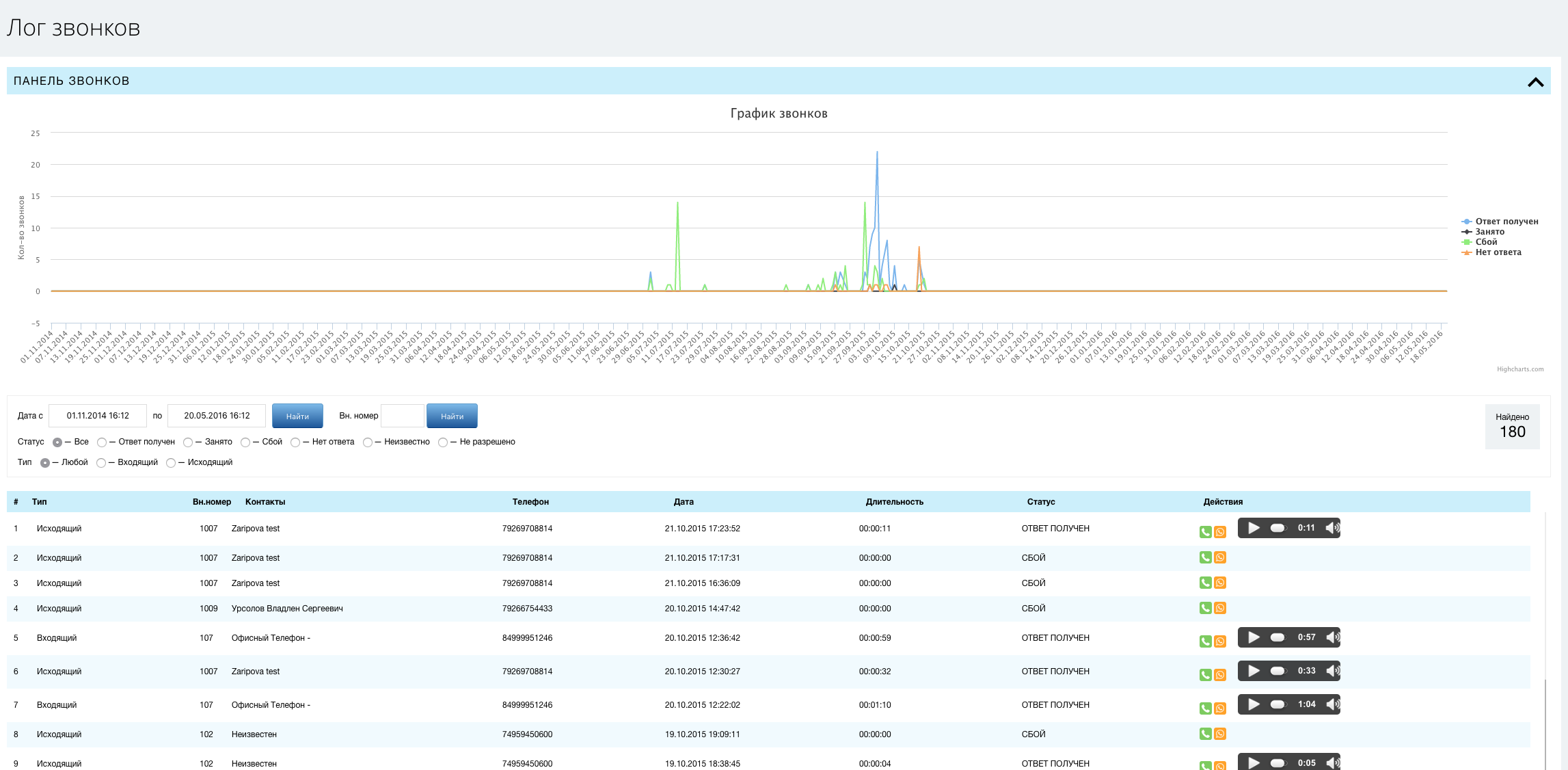Sort by 'Длительность' column header

coord(894,502)
